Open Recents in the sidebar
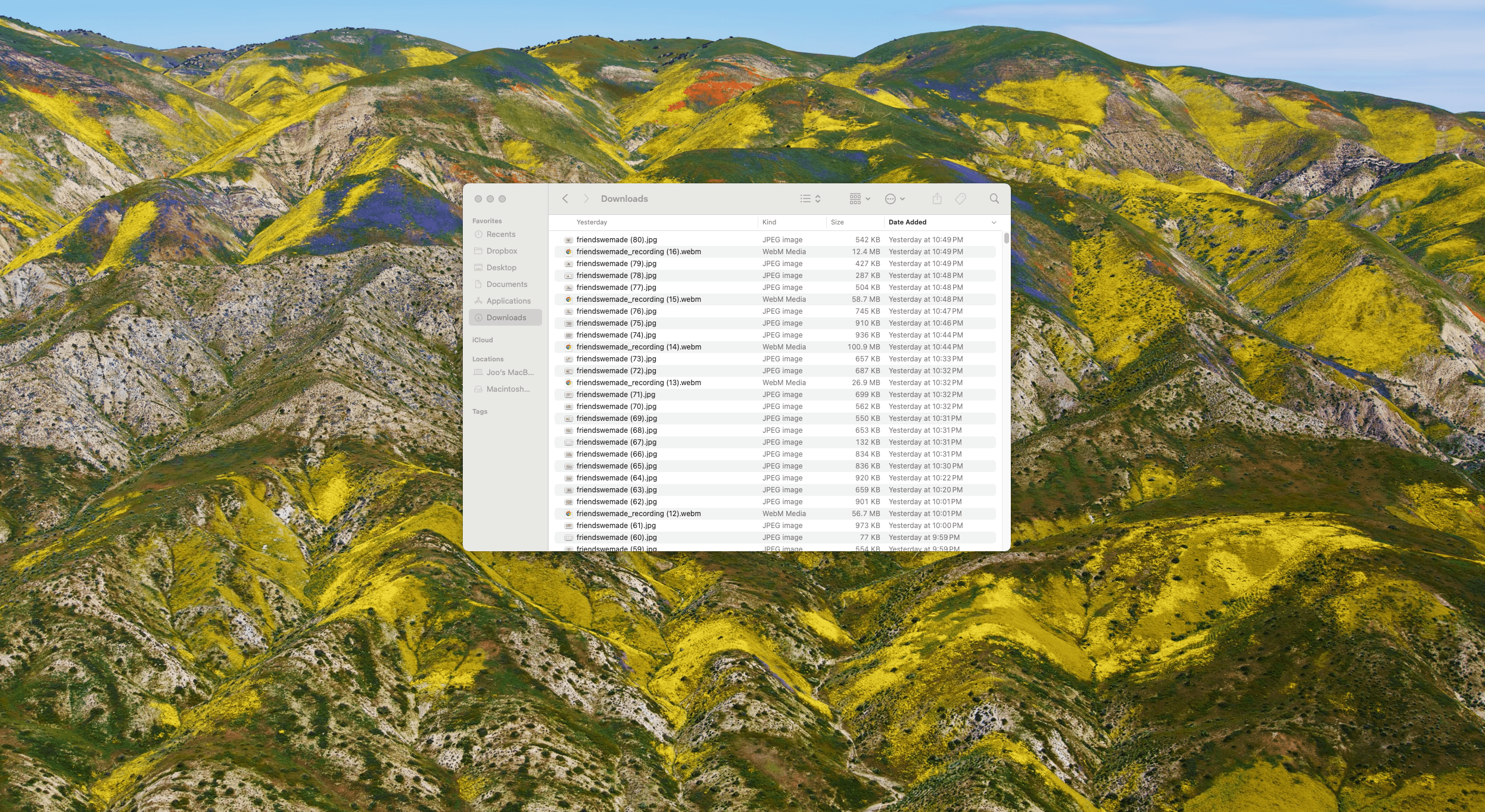 tap(500, 235)
